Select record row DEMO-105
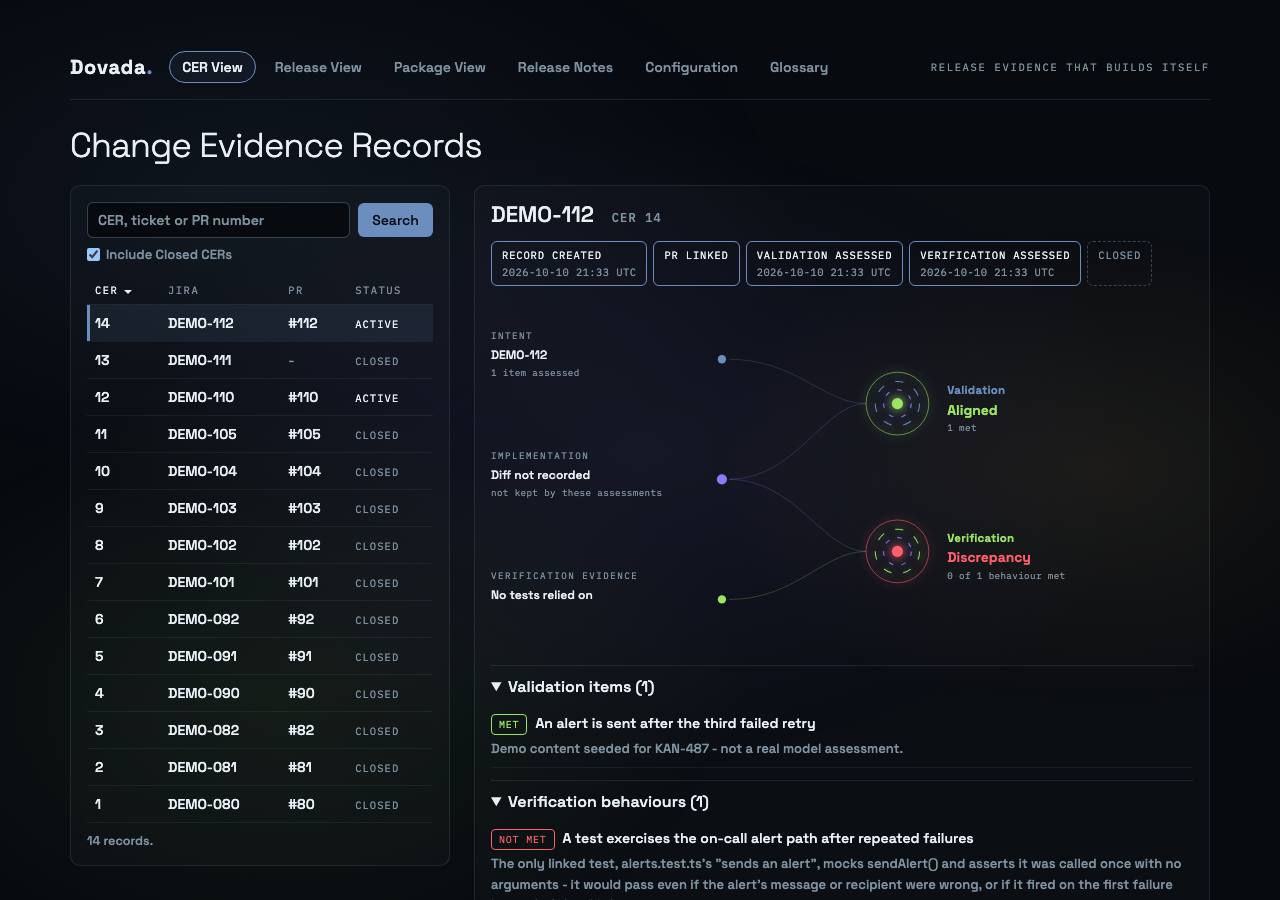The width and height of the screenshot is (1280, 900). pos(260,434)
